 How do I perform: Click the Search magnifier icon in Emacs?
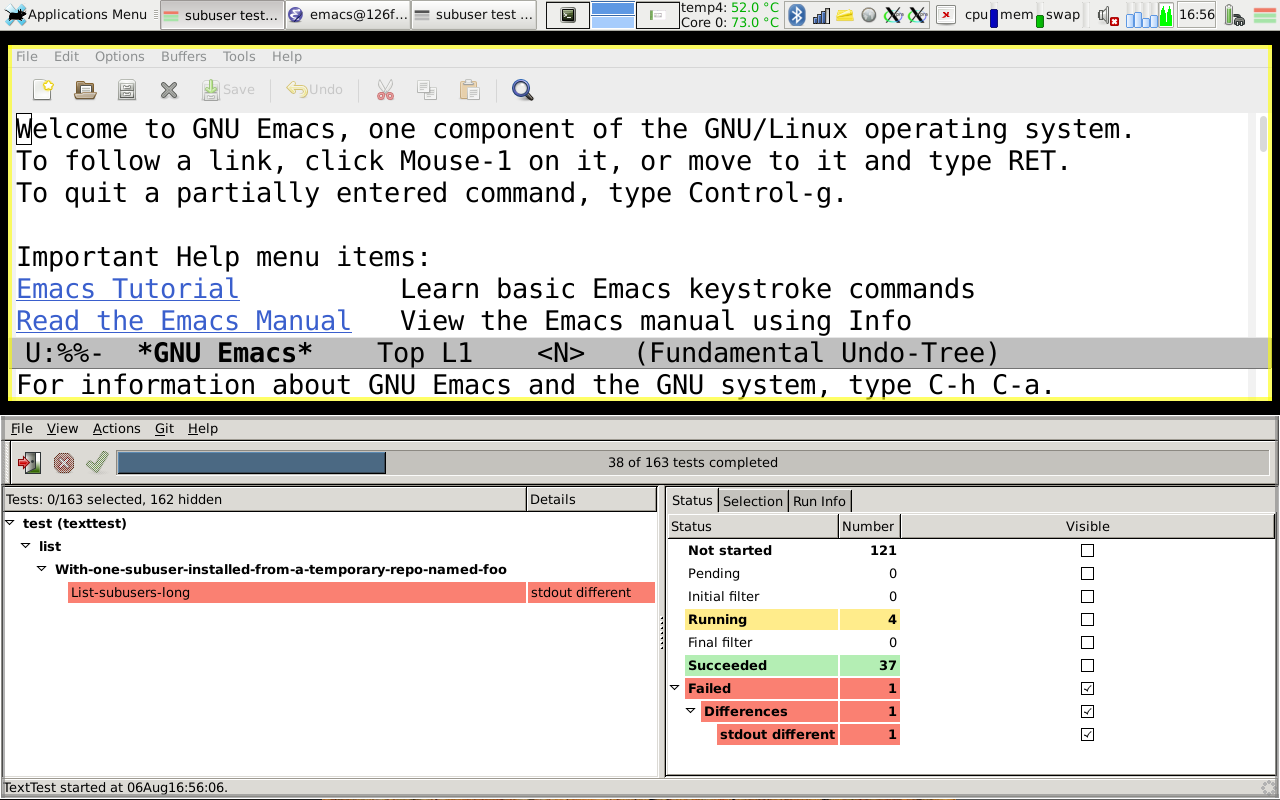[x=522, y=90]
